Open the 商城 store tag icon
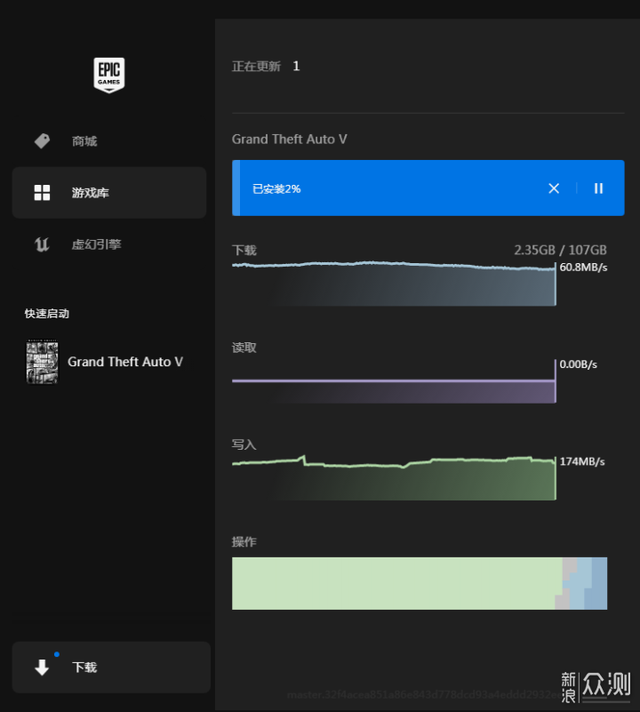 [42, 141]
